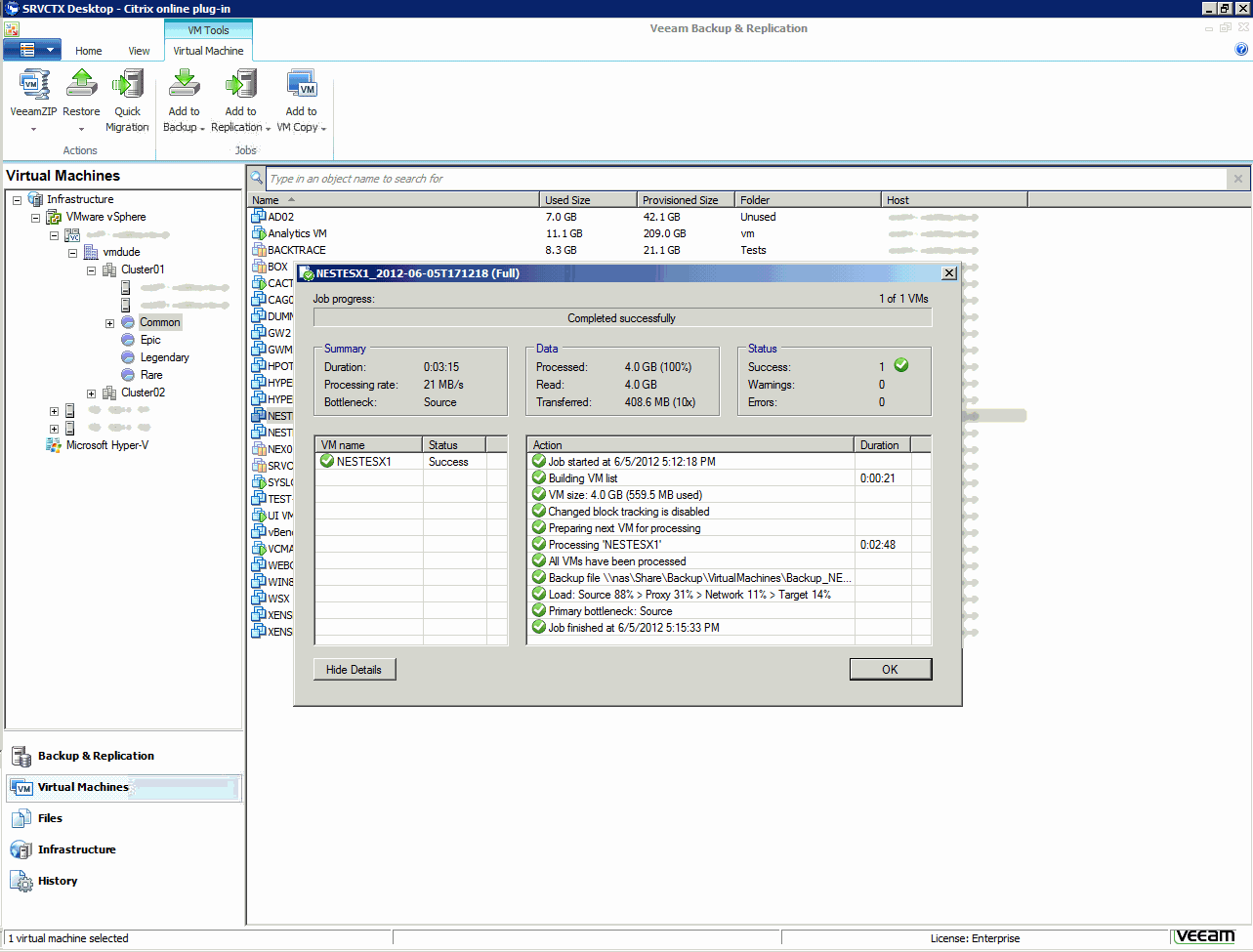Click the Duration column header in dialog
The height and width of the screenshot is (952, 1253).
pyautogui.click(x=883, y=445)
